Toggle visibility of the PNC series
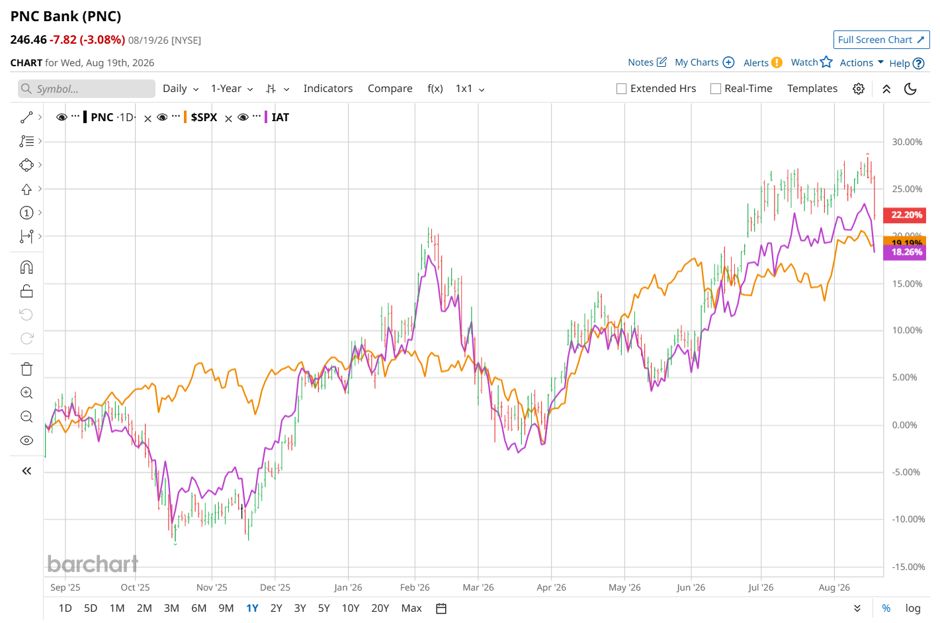 tap(61, 117)
